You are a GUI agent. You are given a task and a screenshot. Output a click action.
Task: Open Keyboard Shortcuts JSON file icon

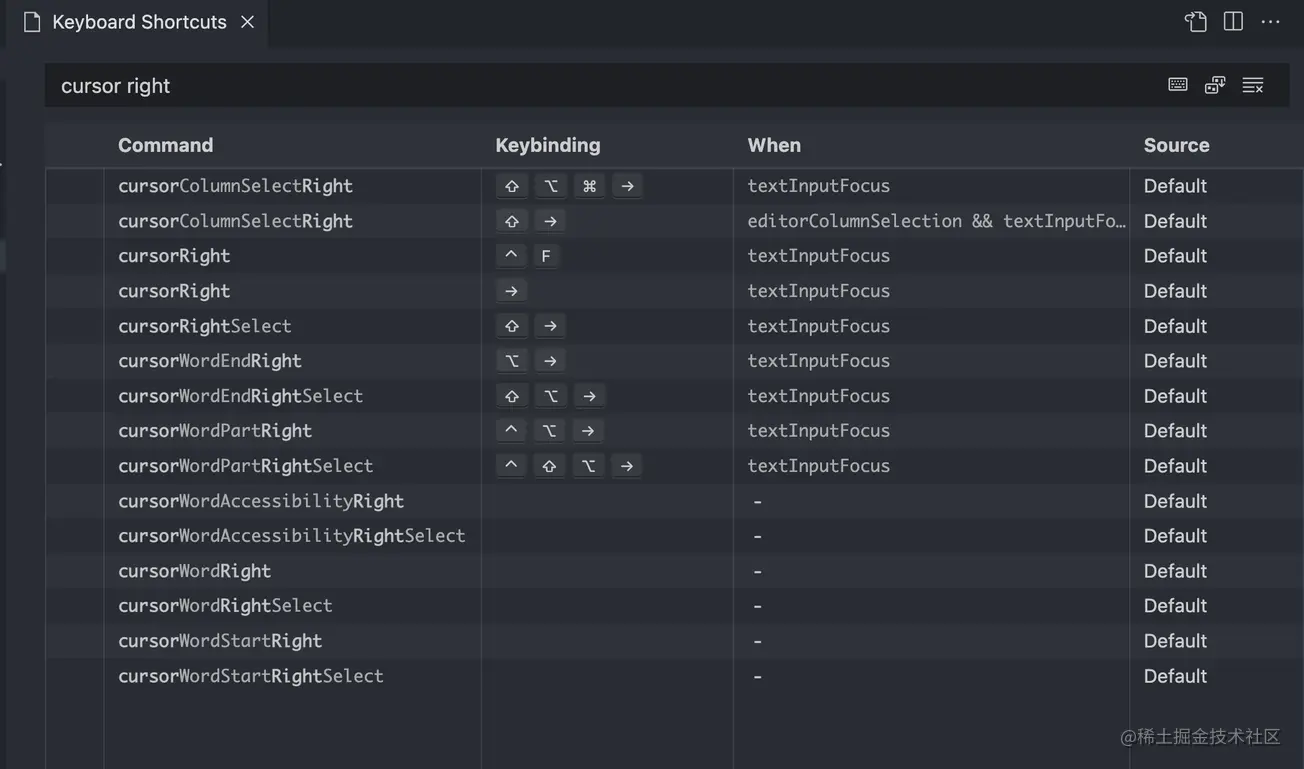click(x=1196, y=22)
